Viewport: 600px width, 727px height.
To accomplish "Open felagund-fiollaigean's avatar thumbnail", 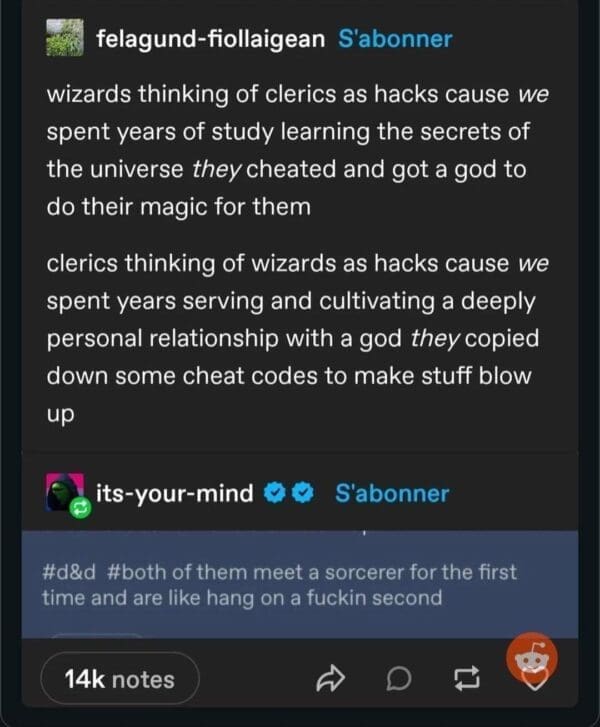I will click(65, 38).
